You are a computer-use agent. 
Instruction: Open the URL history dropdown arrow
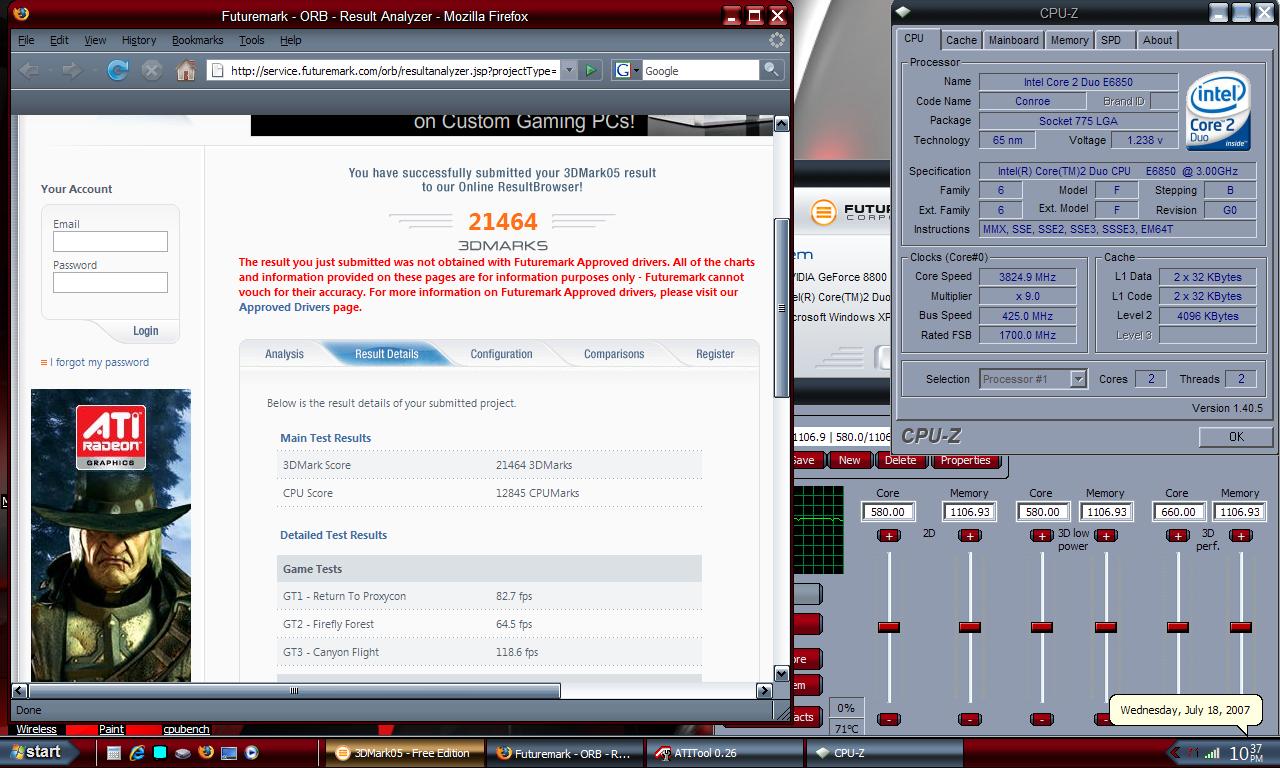[568, 70]
